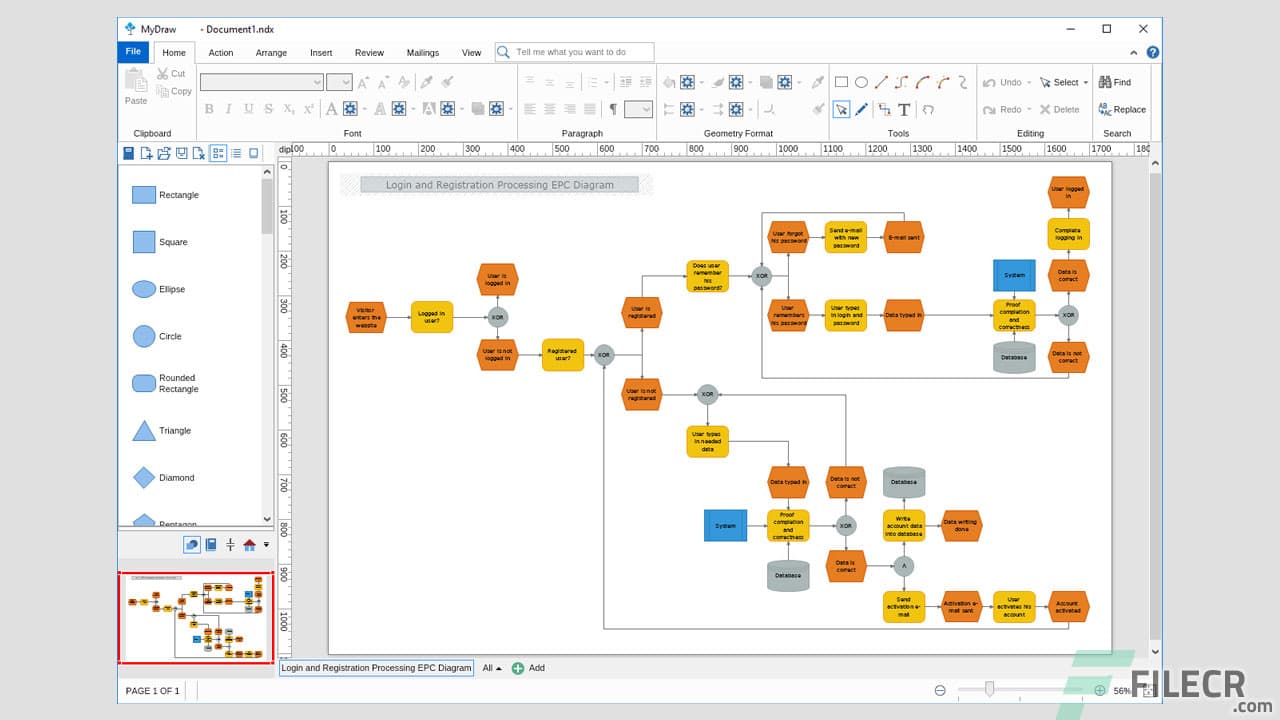Select the Pointer tool in Tools group
Image resolution: width=1280 pixels, height=720 pixels.
(x=842, y=110)
